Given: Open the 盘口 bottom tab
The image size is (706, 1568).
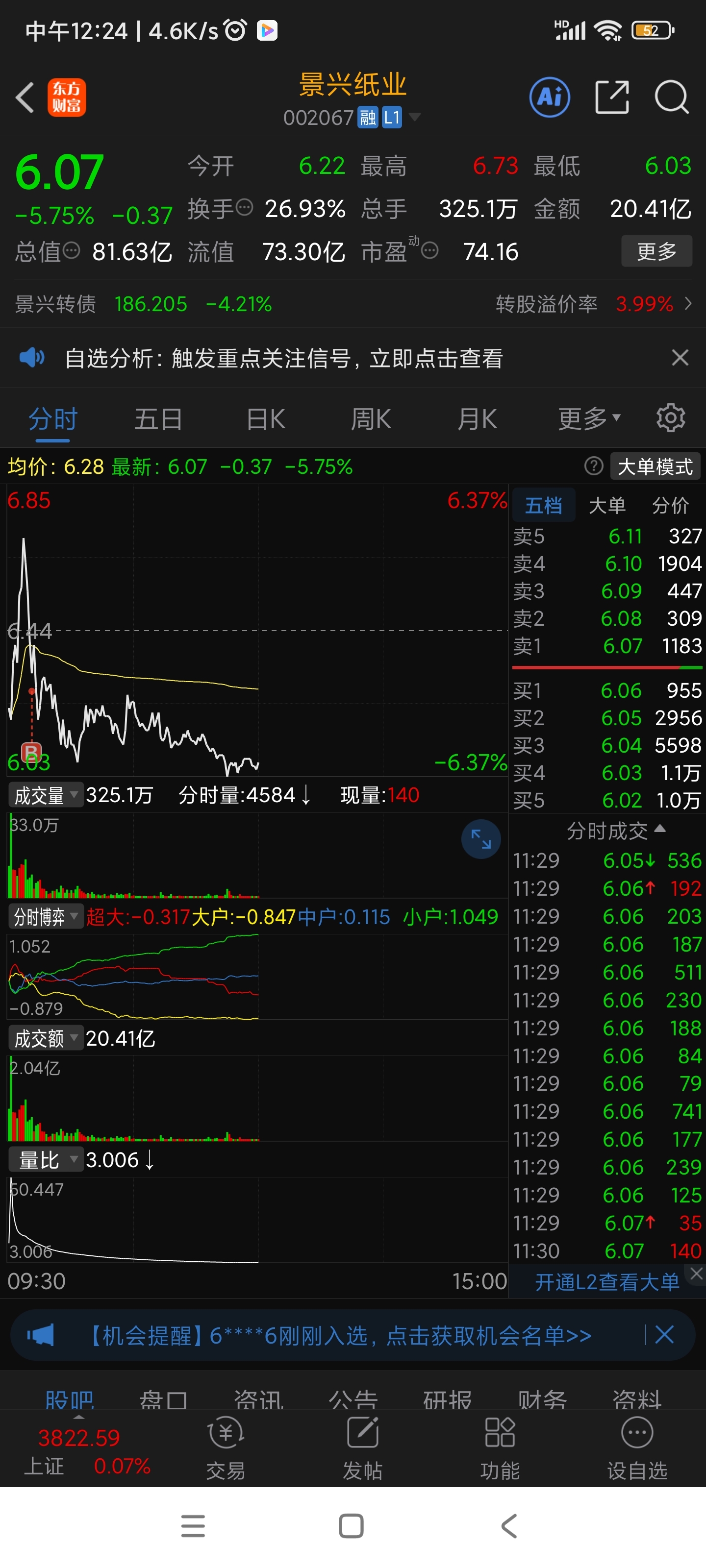Looking at the screenshot, I should (x=164, y=1399).
